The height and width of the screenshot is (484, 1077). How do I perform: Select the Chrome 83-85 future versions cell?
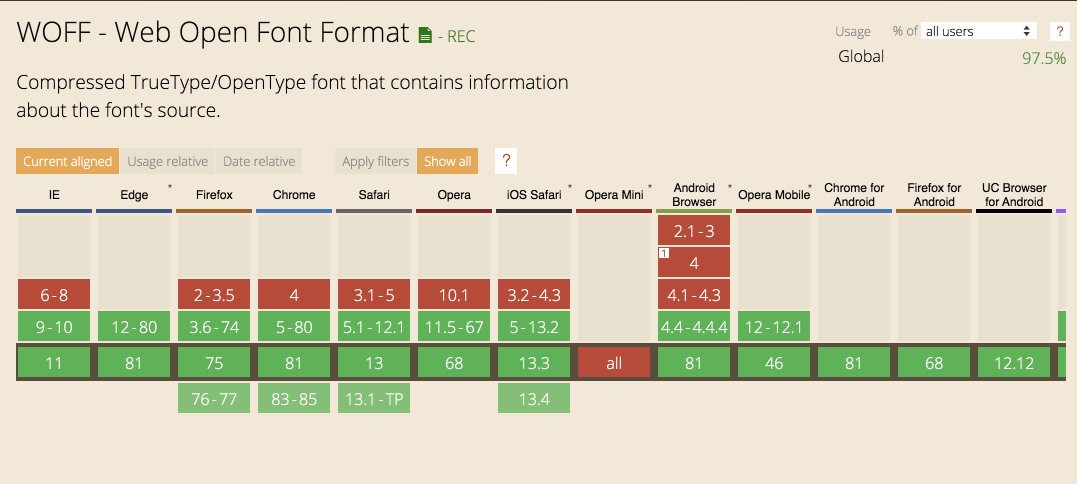click(294, 399)
